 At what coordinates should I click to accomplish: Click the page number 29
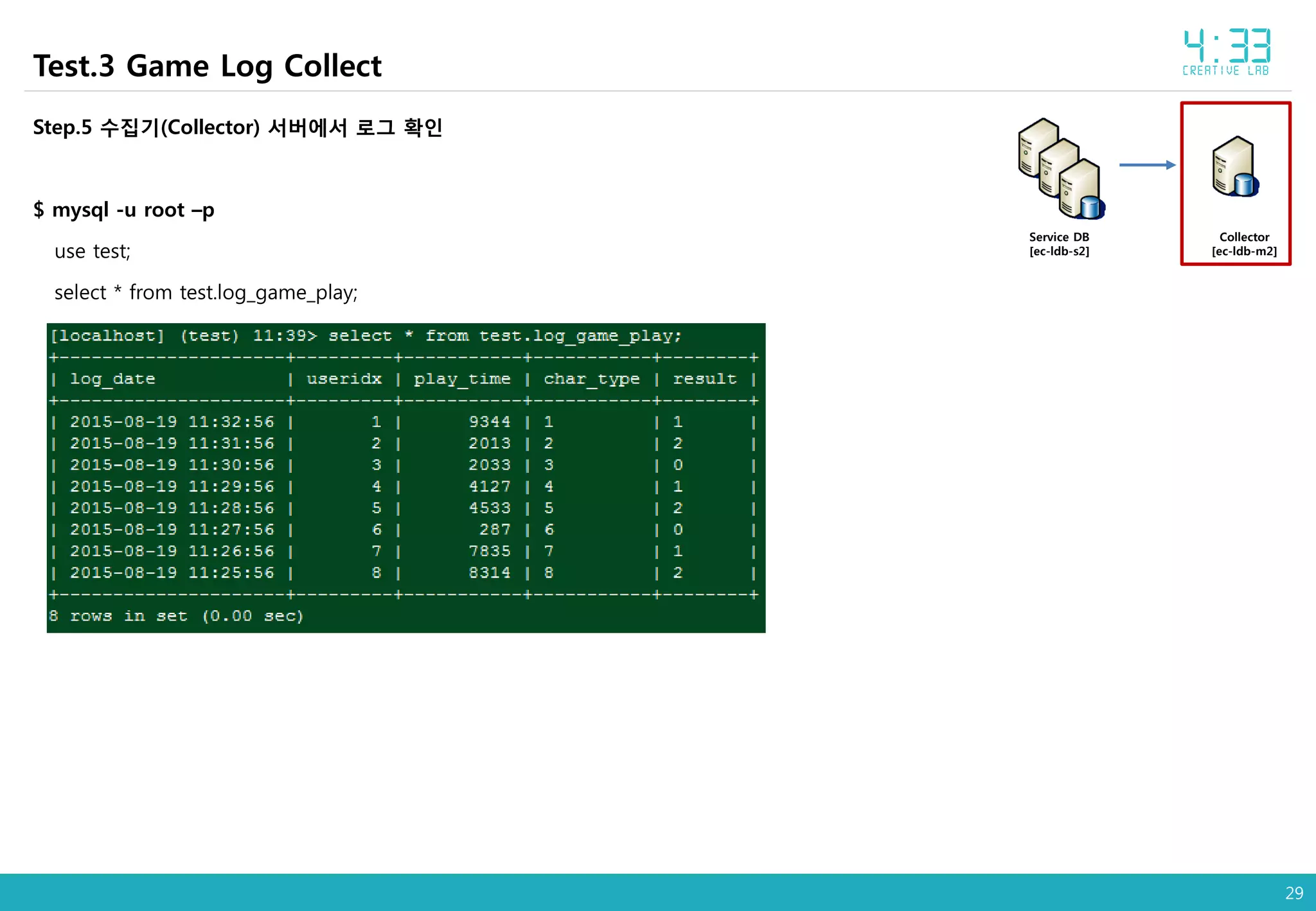point(1294,892)
